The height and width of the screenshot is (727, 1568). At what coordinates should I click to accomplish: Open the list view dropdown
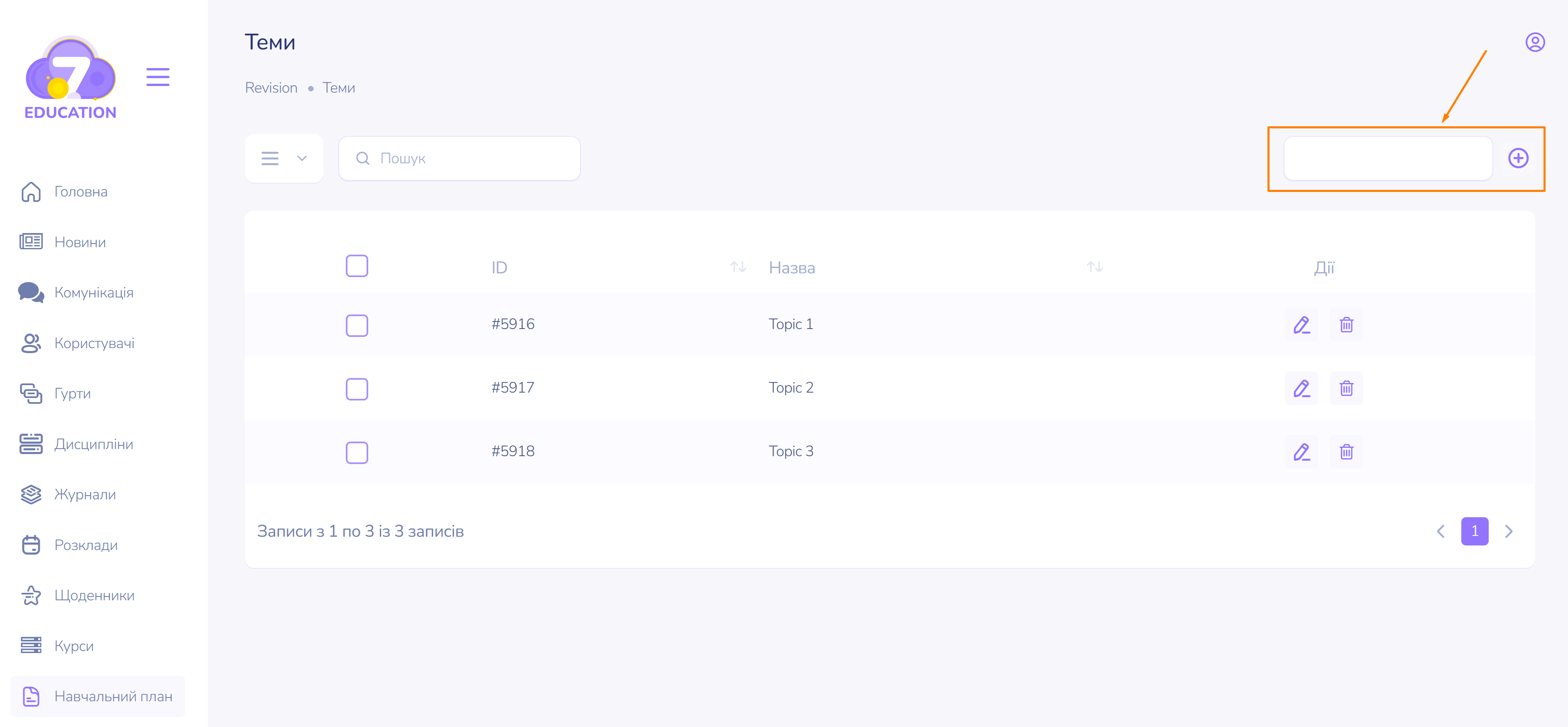pyautogui.click(x=284, y=158)
